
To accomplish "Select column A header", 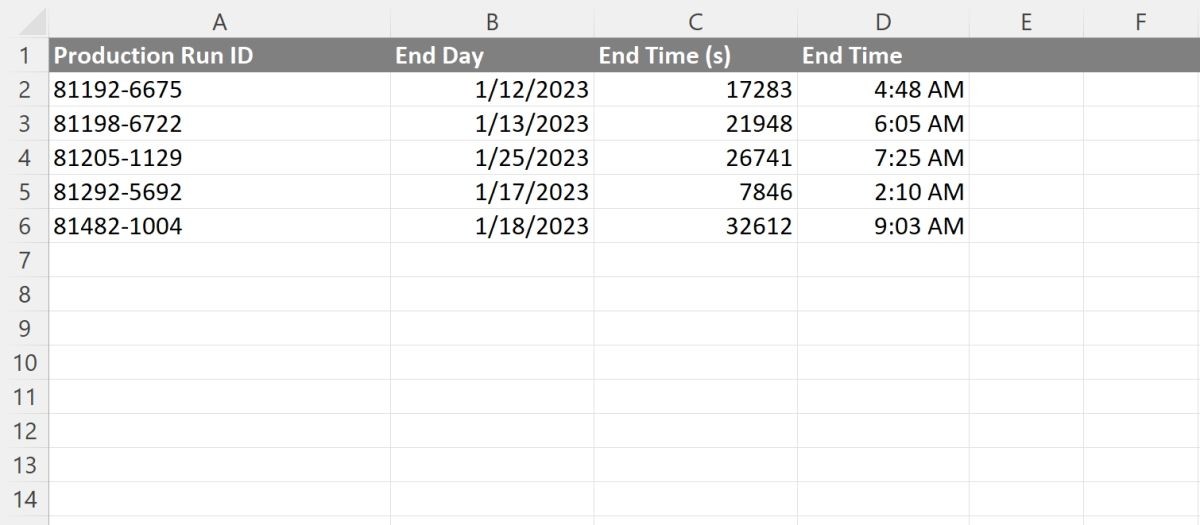I will pos(219,22).
